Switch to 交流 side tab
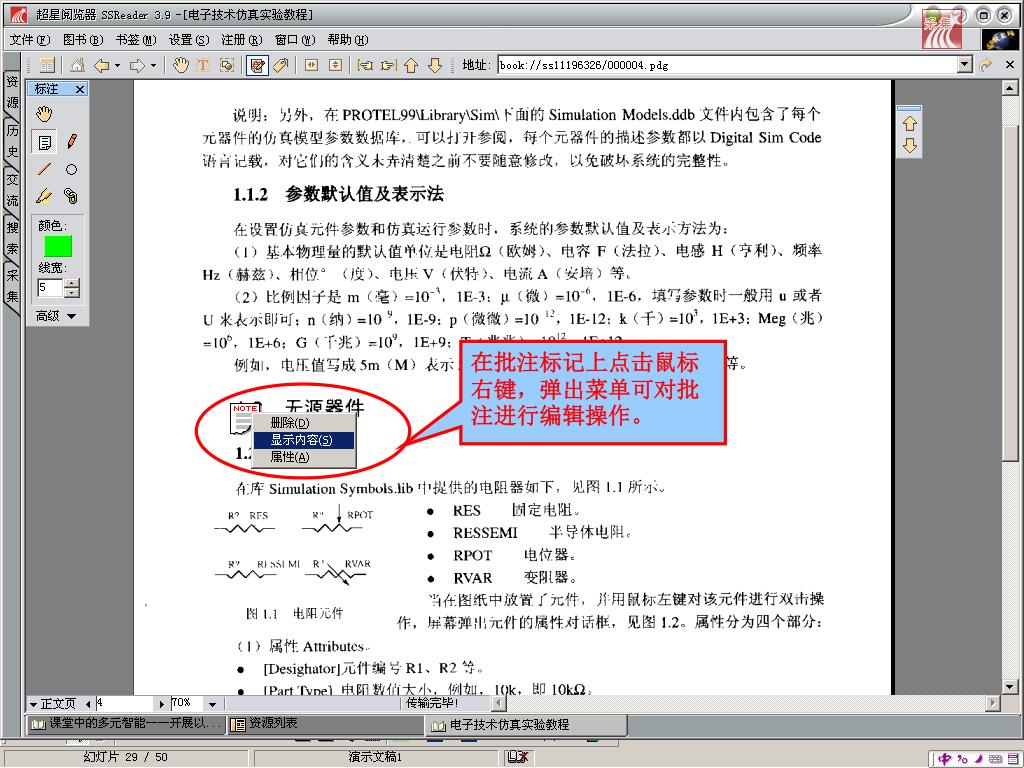The image size is (1024, 768). (x=12, y=189)
